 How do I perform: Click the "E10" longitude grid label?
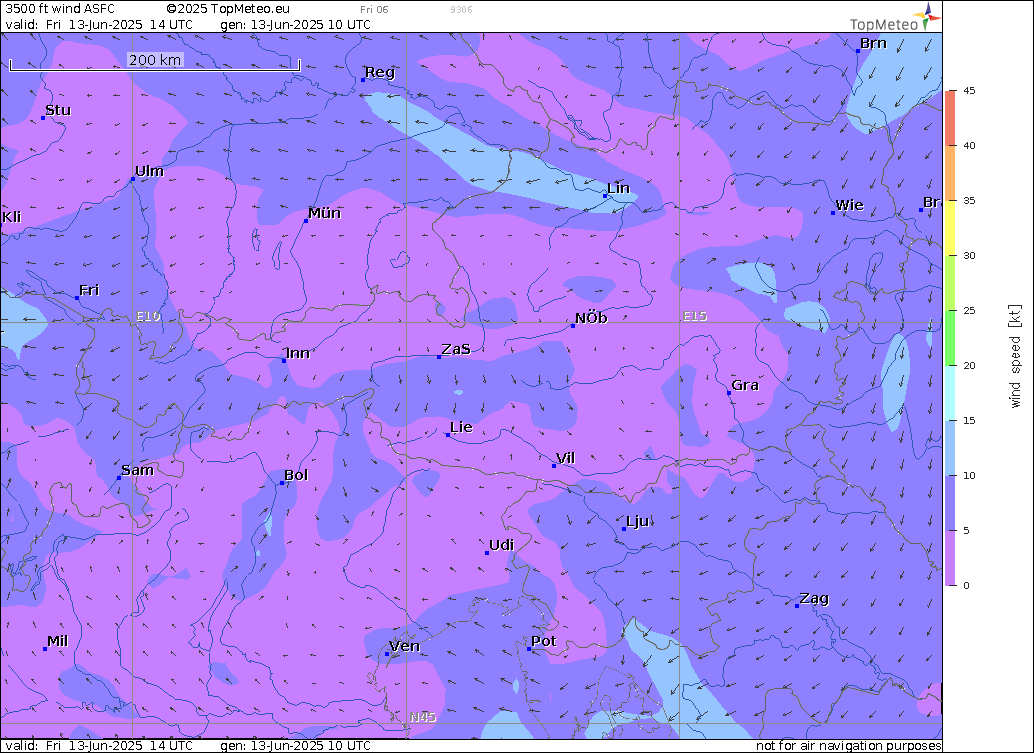click(148, 316)
